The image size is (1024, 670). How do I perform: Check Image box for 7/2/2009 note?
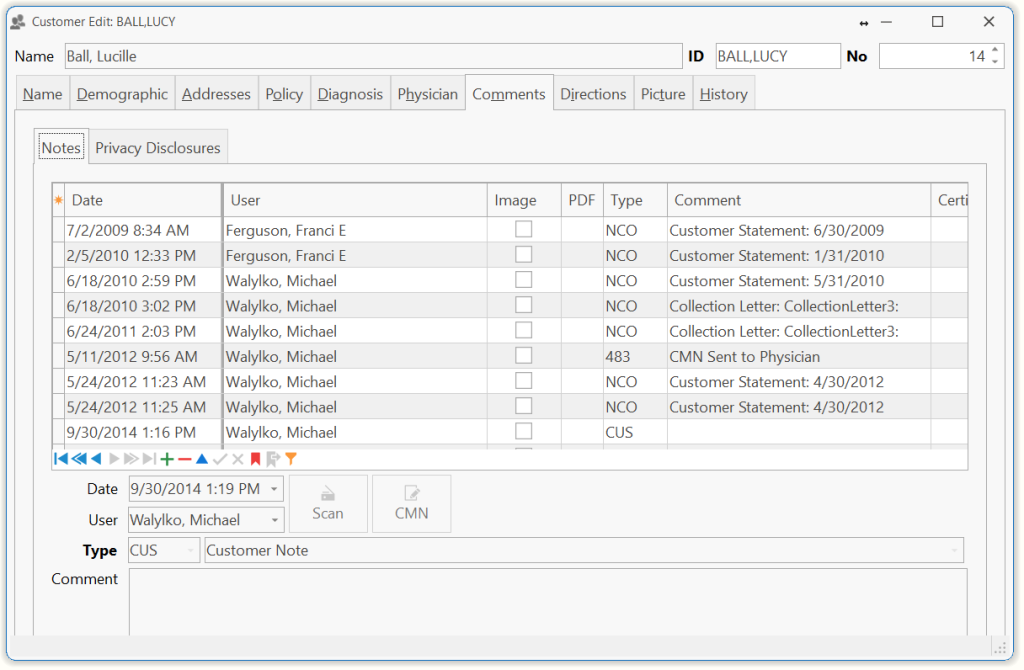[x=523, y=230]
